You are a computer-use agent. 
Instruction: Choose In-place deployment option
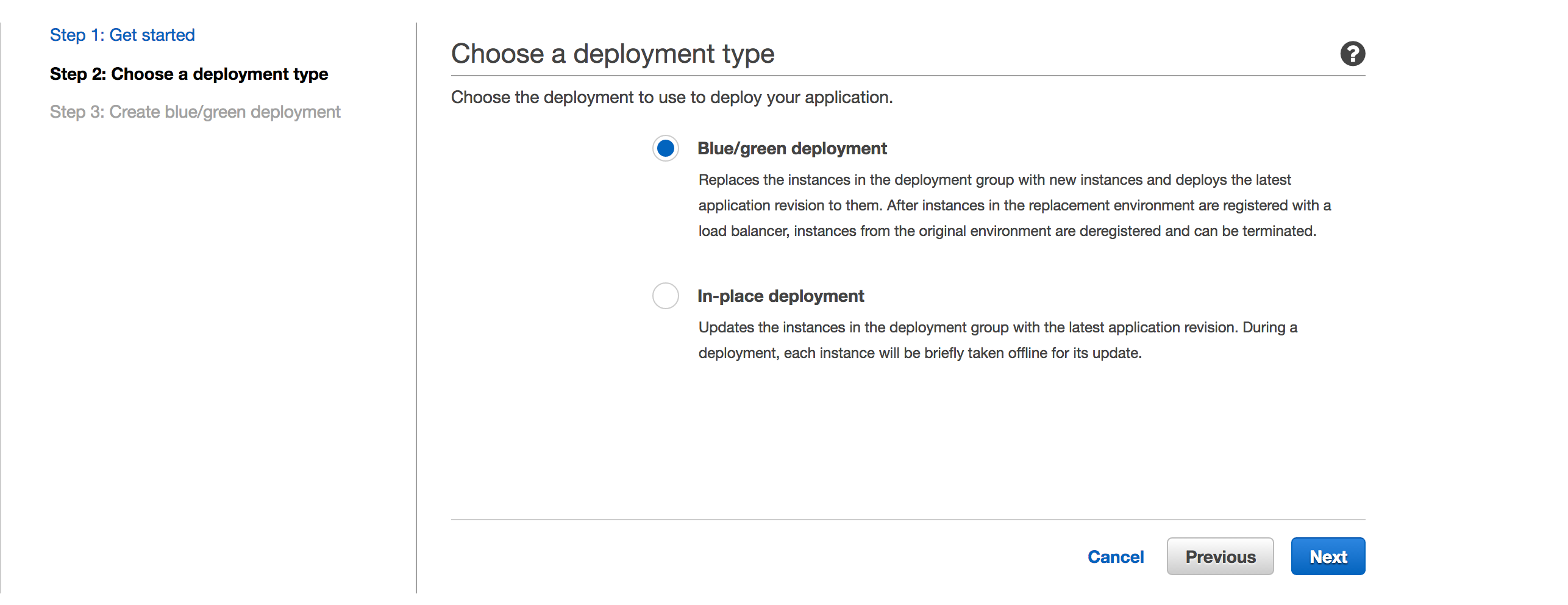point(665,296)
